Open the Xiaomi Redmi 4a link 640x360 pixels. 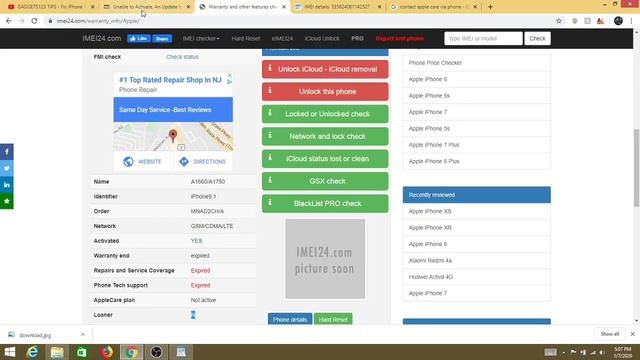430,260
